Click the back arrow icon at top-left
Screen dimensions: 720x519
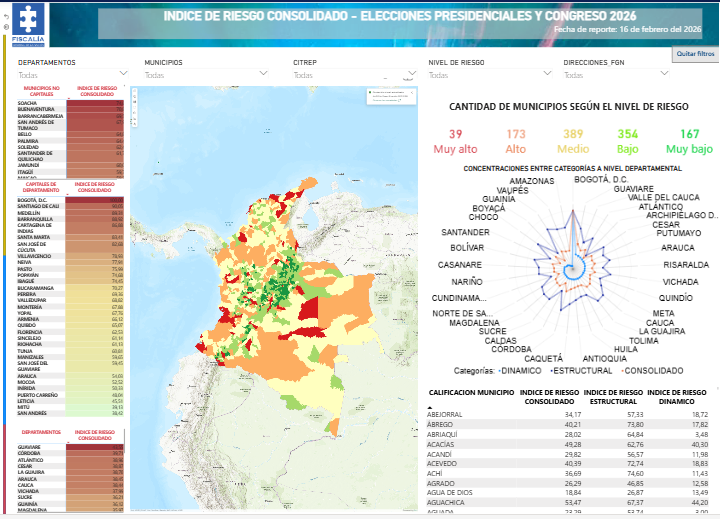[8, 17]
